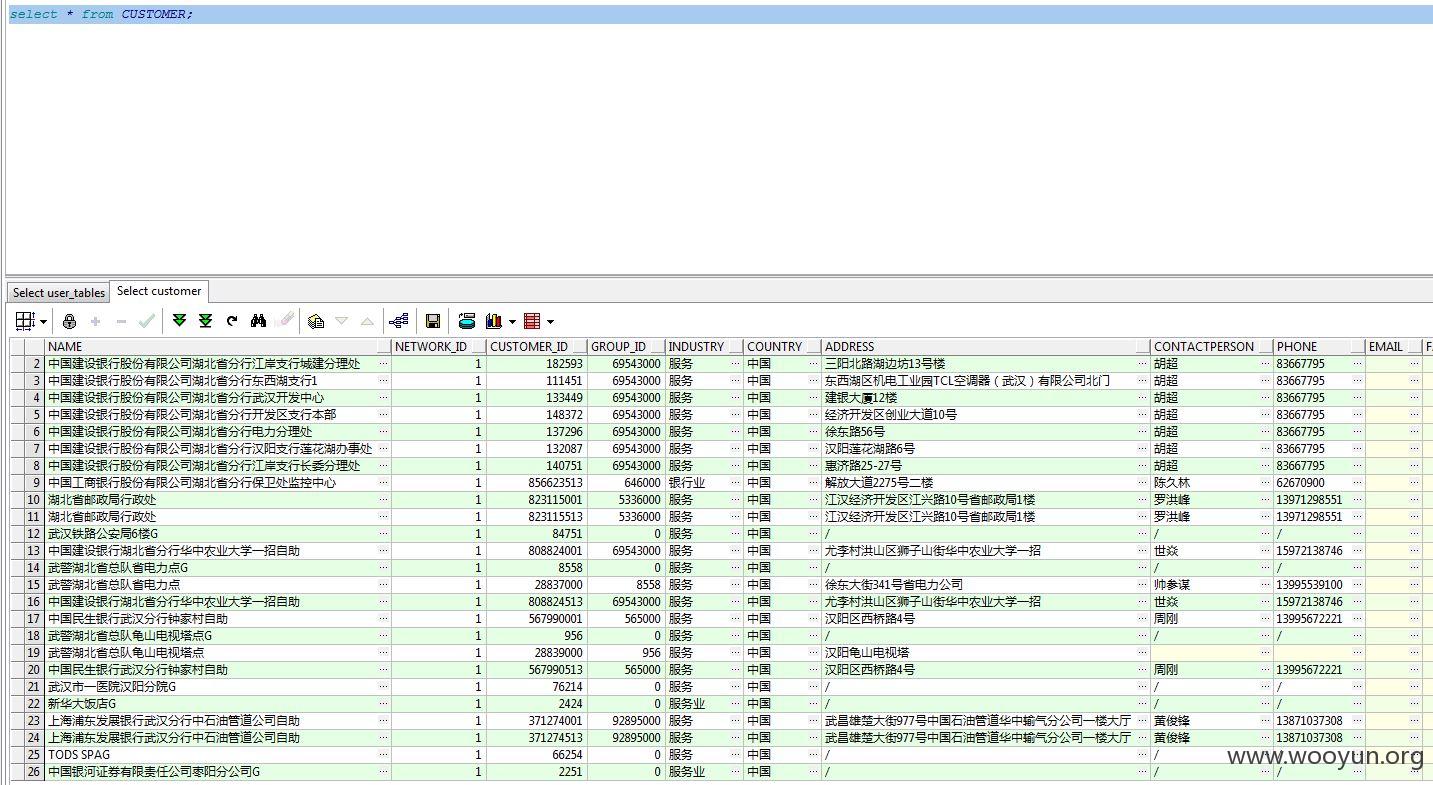Open find using the binoculars icon

tap(259, 321)
